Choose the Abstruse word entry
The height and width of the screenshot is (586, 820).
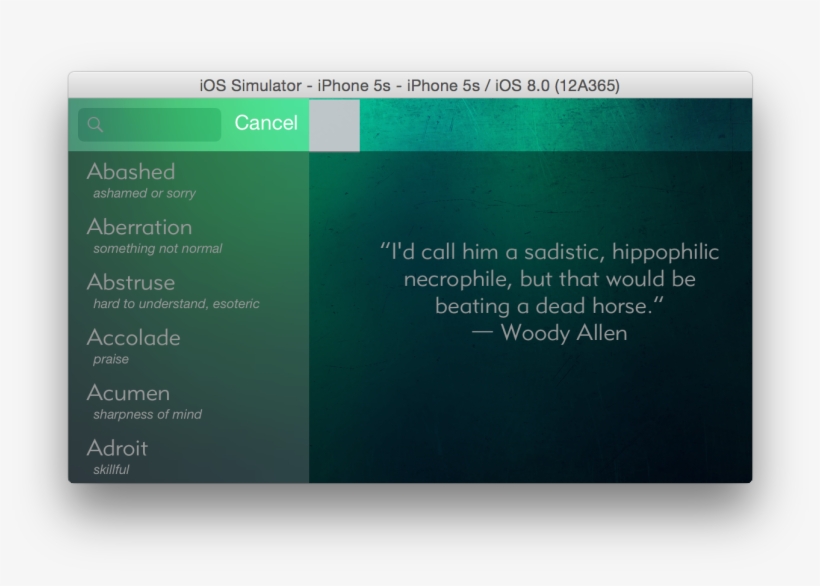point(131,282)
